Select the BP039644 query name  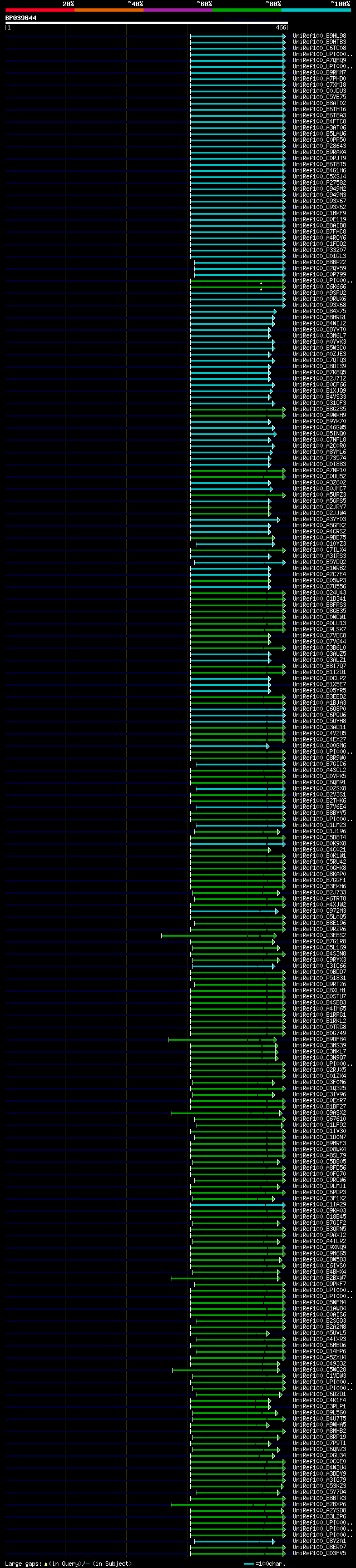point(21,18)
